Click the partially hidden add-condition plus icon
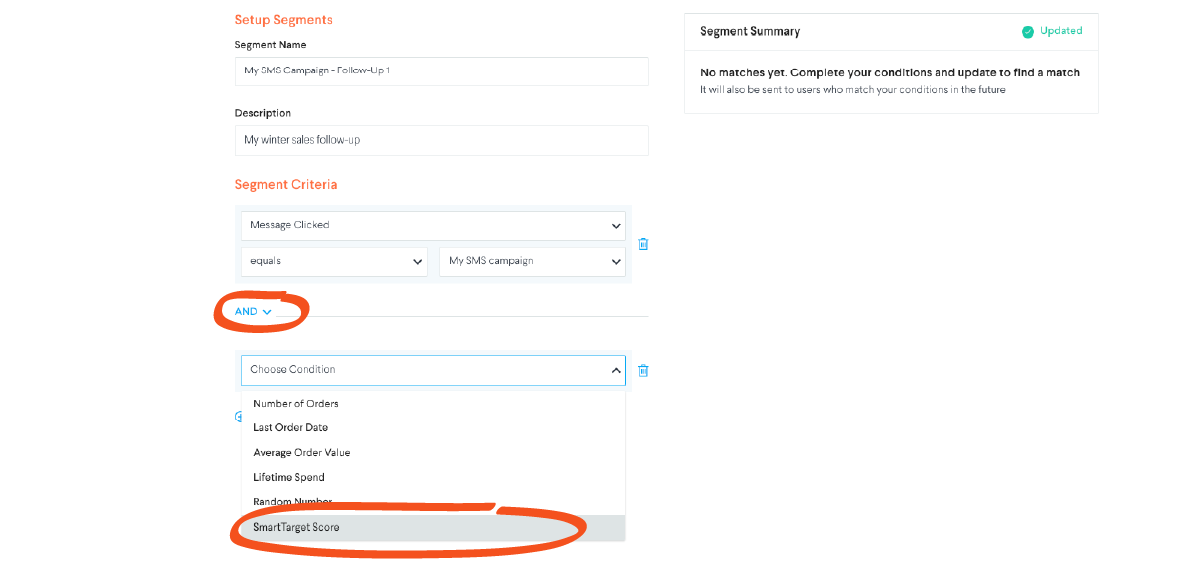The width and height of the screenshot is (1200, 563). [238, 417]
